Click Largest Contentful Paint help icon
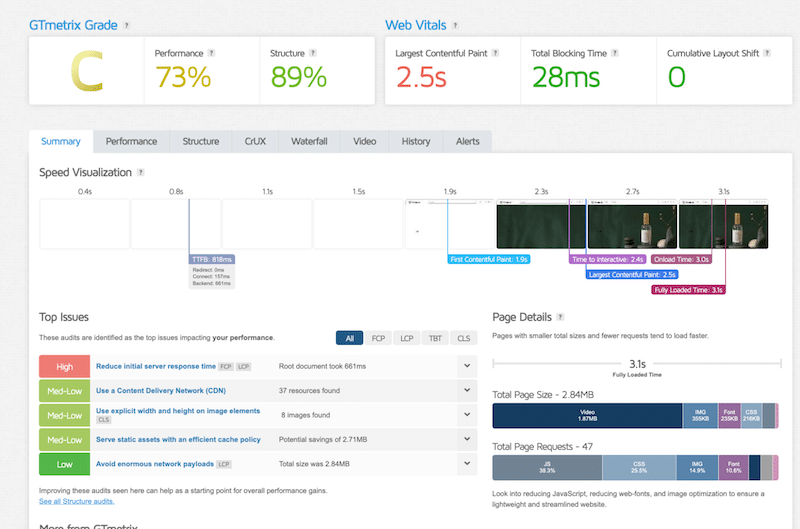The width and height of the screenshot is (800, 529). 497,52
